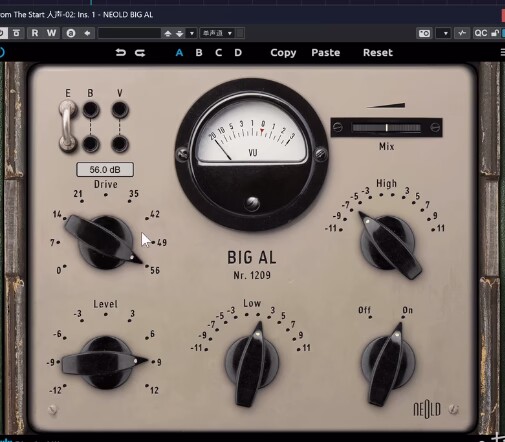The image size is (505, 442).
Task: Click the VU meter zero adjust screw
Action: click(x=252, y=203)
